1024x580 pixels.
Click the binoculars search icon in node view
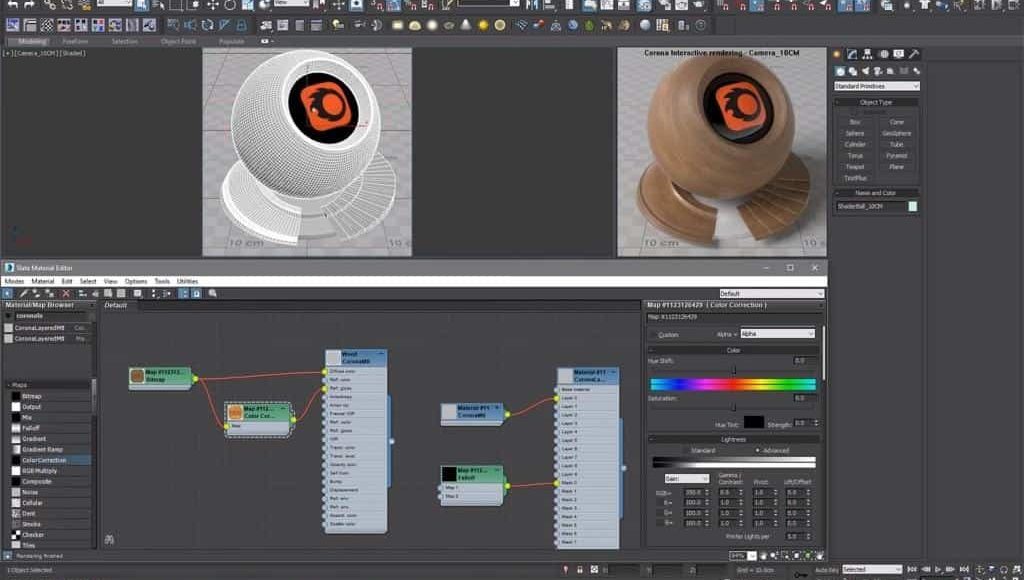coord(108,539)
